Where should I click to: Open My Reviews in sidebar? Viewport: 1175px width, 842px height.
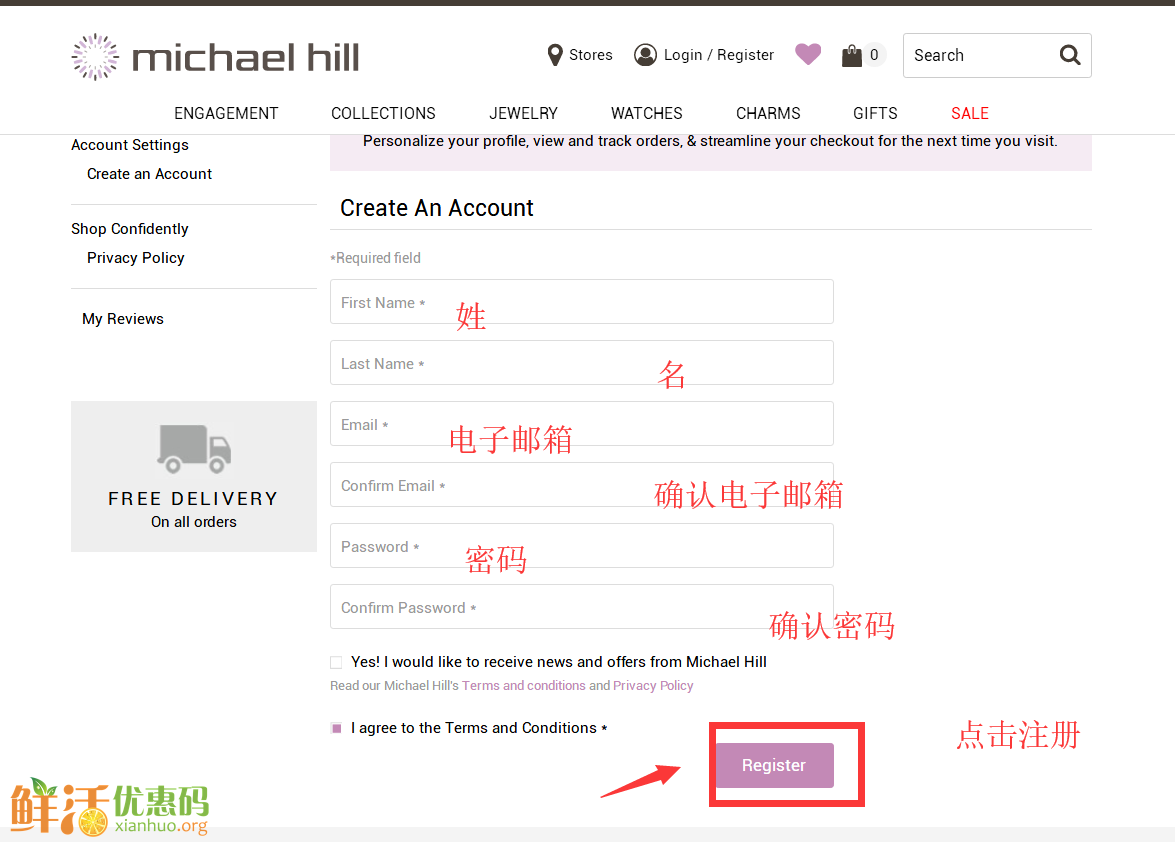[x=123, y=318]
